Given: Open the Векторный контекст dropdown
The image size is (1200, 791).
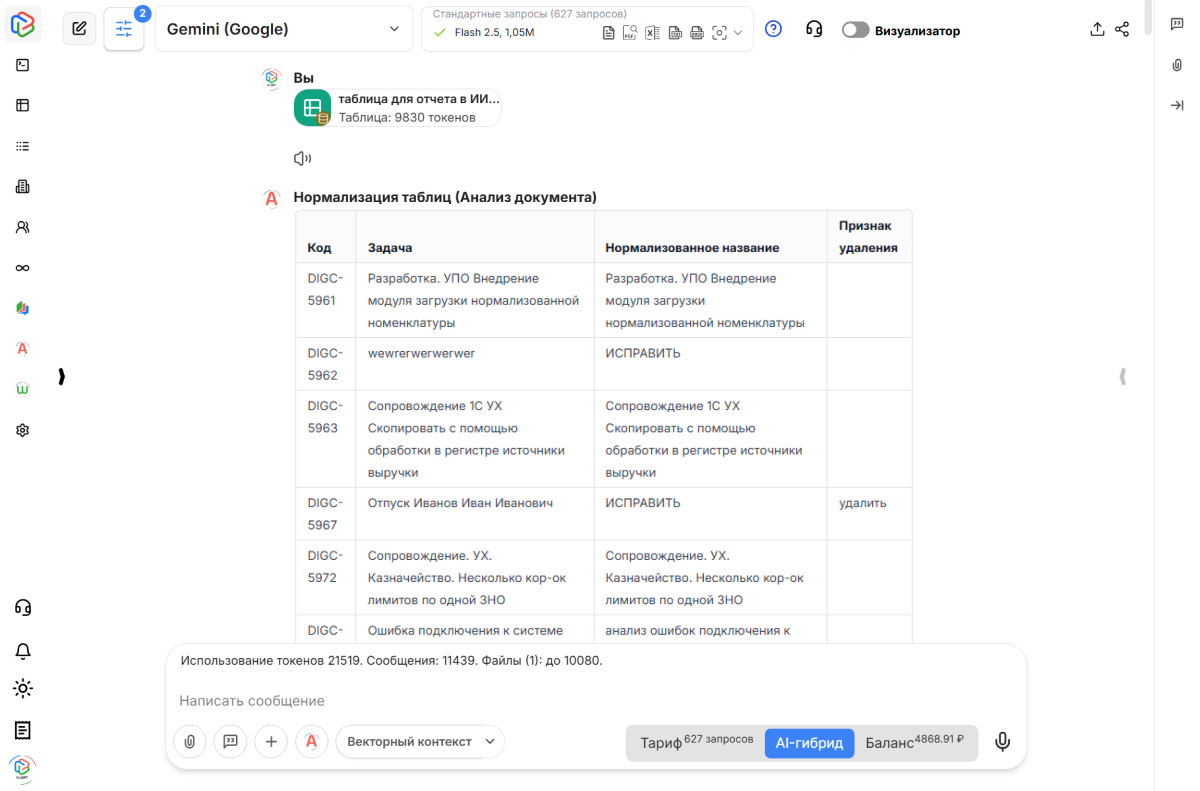Looking at the screenshot, I should click(419, 741).
